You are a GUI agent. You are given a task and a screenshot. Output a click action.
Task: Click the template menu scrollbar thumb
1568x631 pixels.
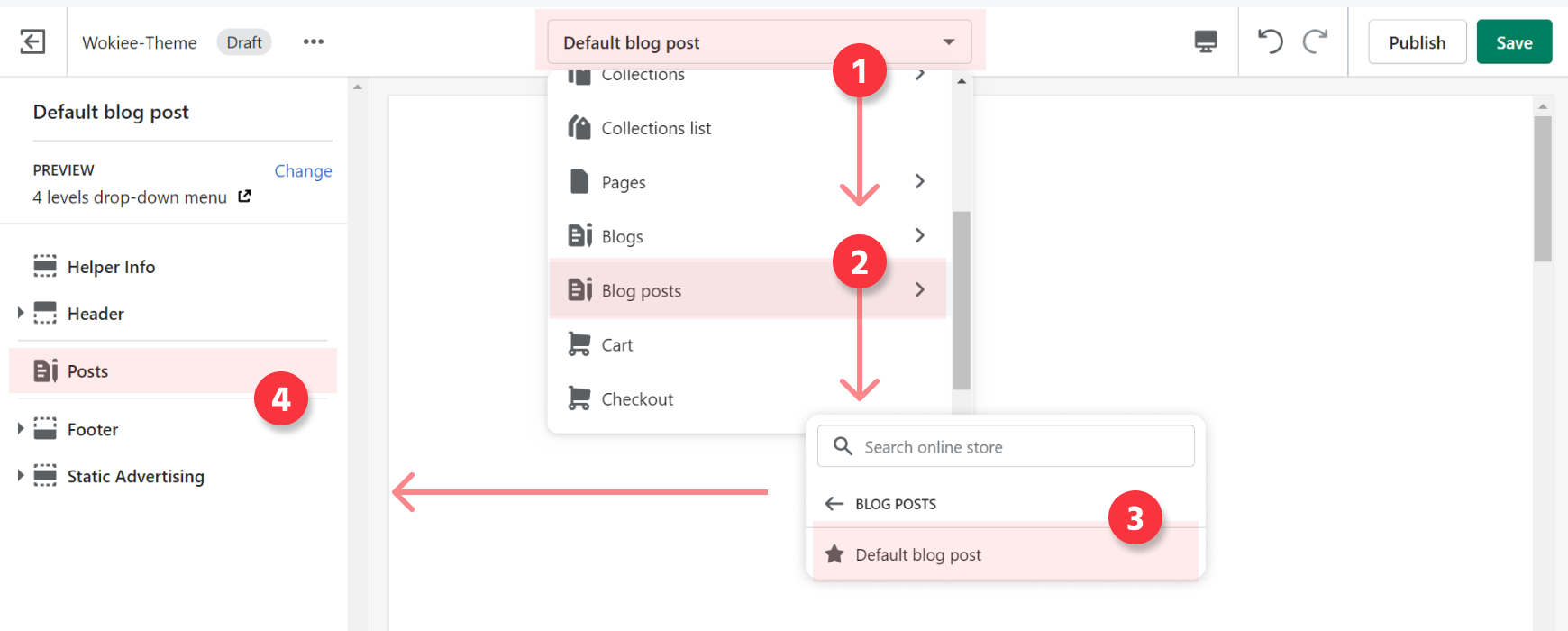pos(962,299)
